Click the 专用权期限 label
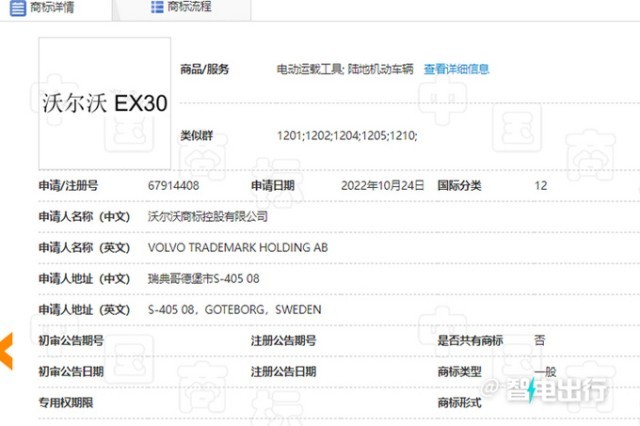The height and width of the screenshot is (426, 640). coord(66,403)
